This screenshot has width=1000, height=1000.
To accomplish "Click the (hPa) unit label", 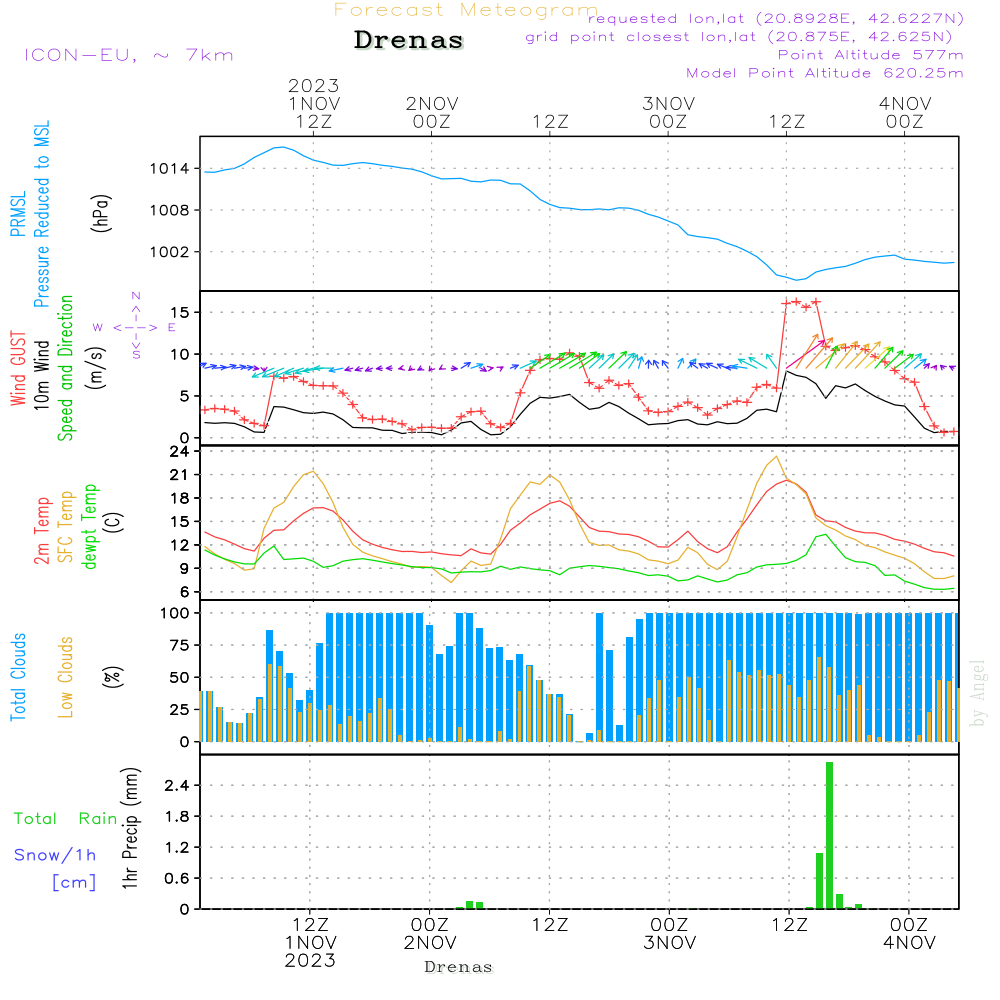I will pyautogui.click(x=101, y=213).
